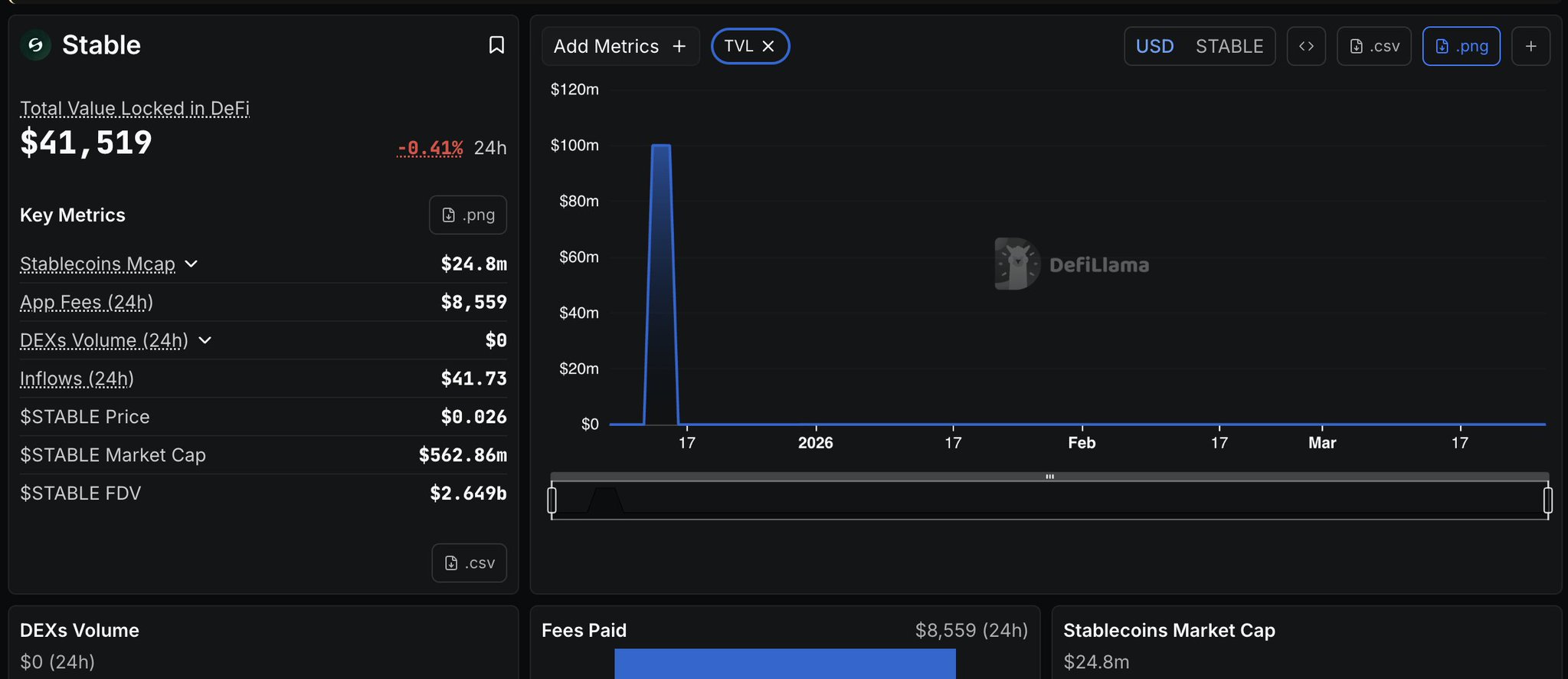
Task: Switch chart denomination to STABLE
Action: point(1229,47)
